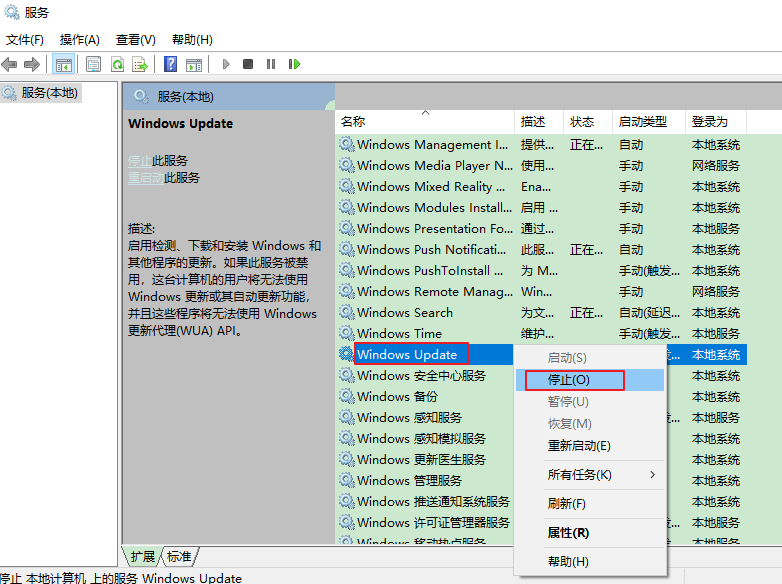Click the Refresh toolbar icon

pos(117,64)
